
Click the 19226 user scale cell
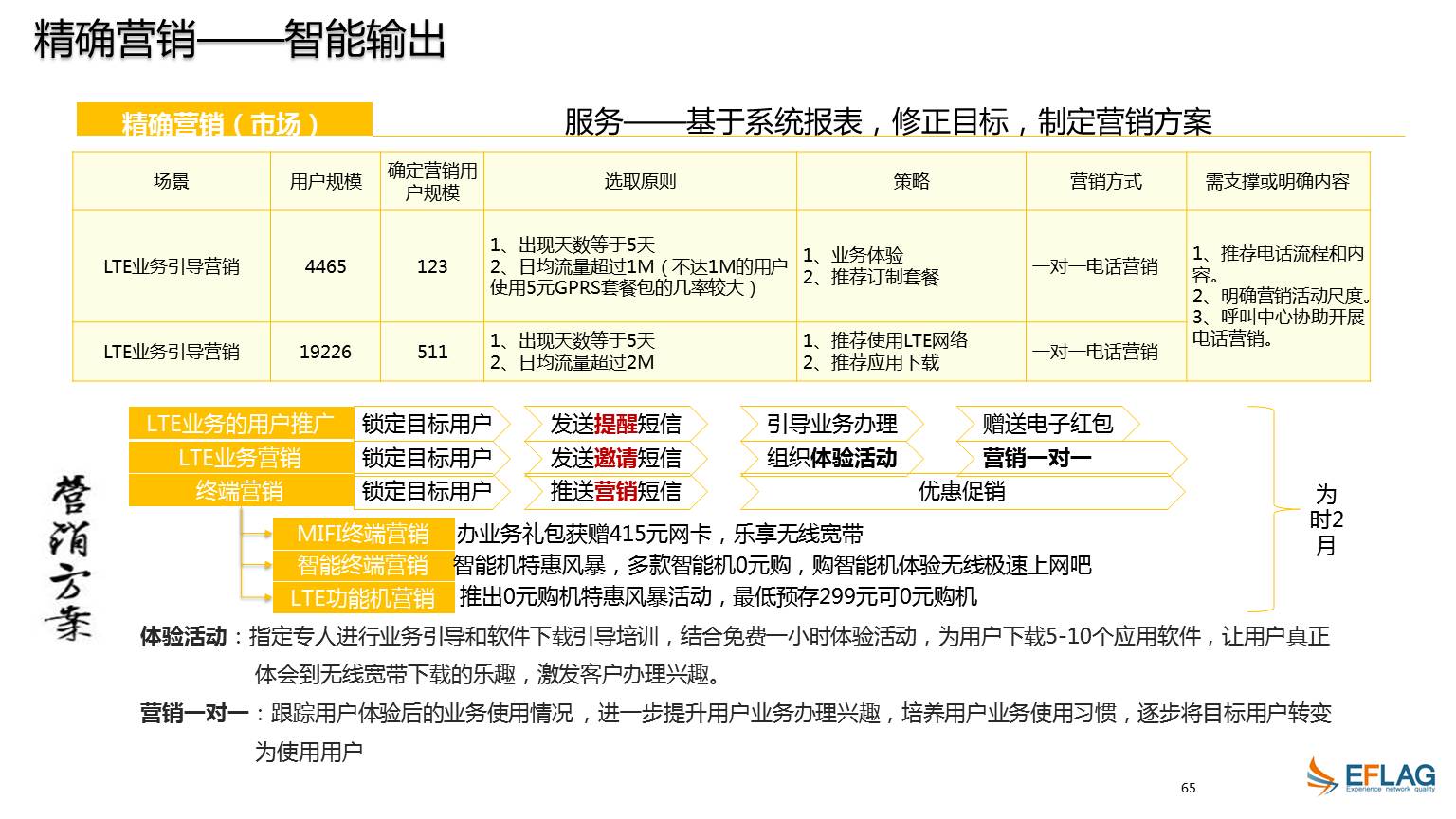click(325, 352)
